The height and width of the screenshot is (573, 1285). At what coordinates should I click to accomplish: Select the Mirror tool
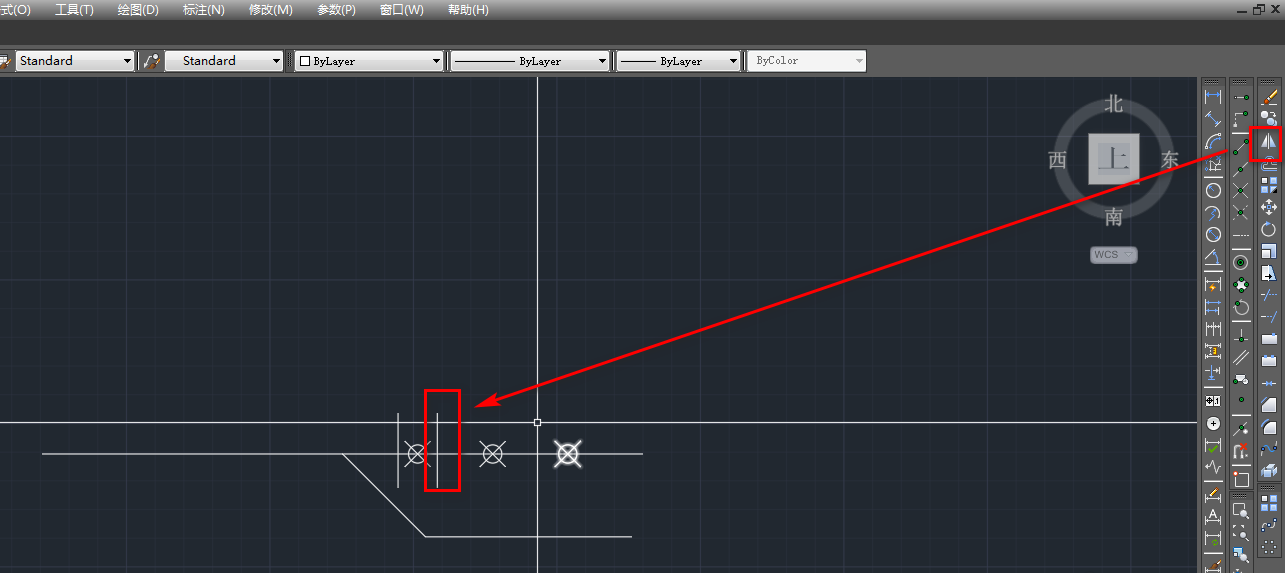(x=1268, y=142)
